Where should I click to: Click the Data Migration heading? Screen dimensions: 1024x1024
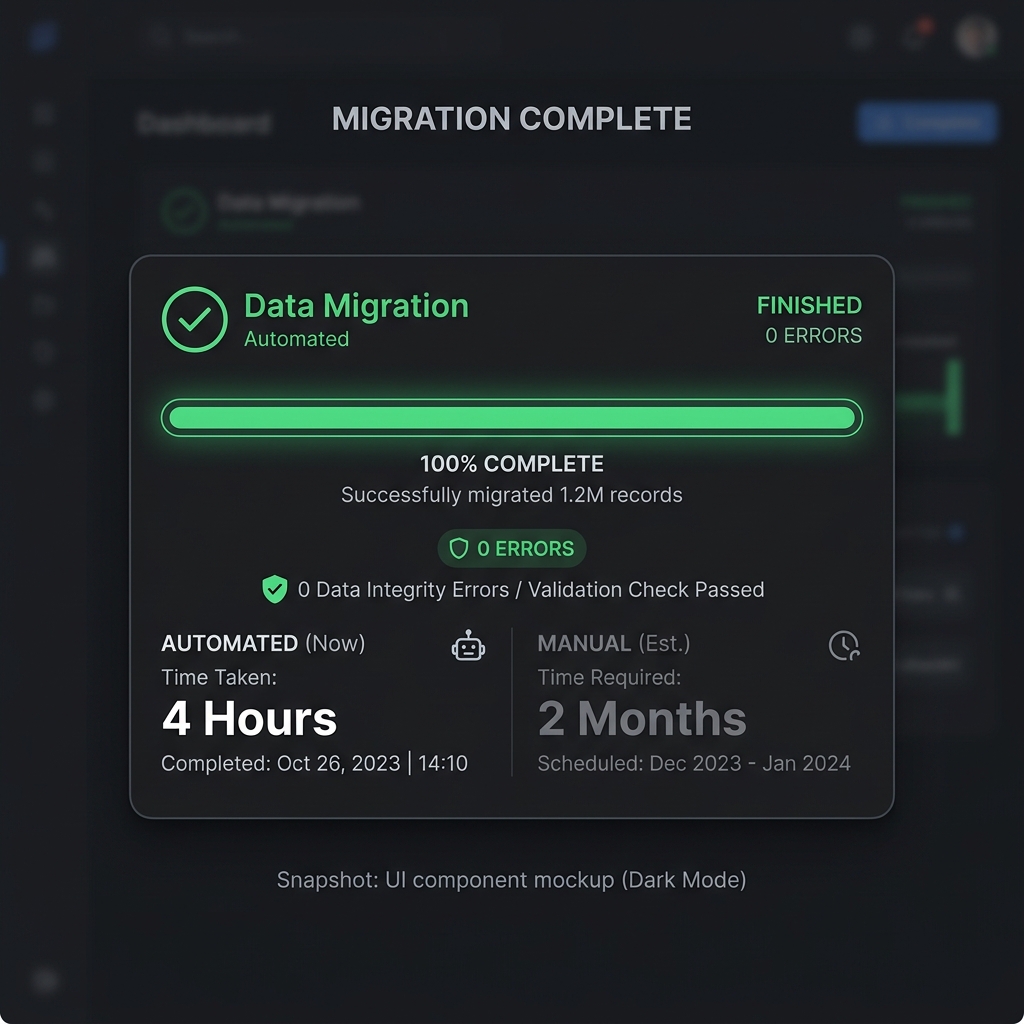[x=357, y=306]
